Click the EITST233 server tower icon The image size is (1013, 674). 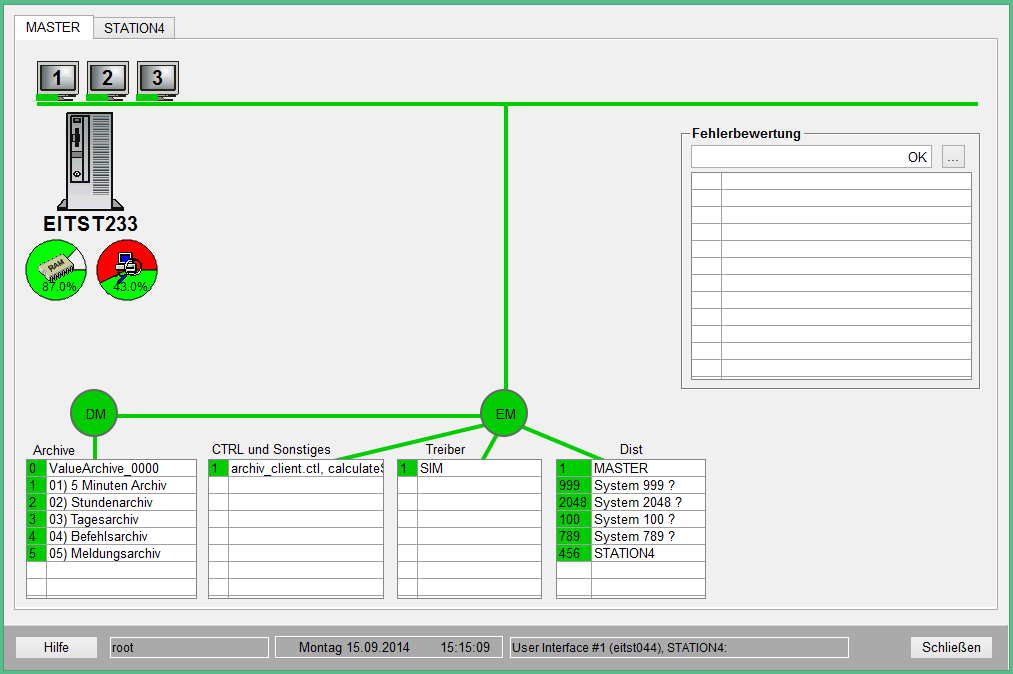click(89, 159)
